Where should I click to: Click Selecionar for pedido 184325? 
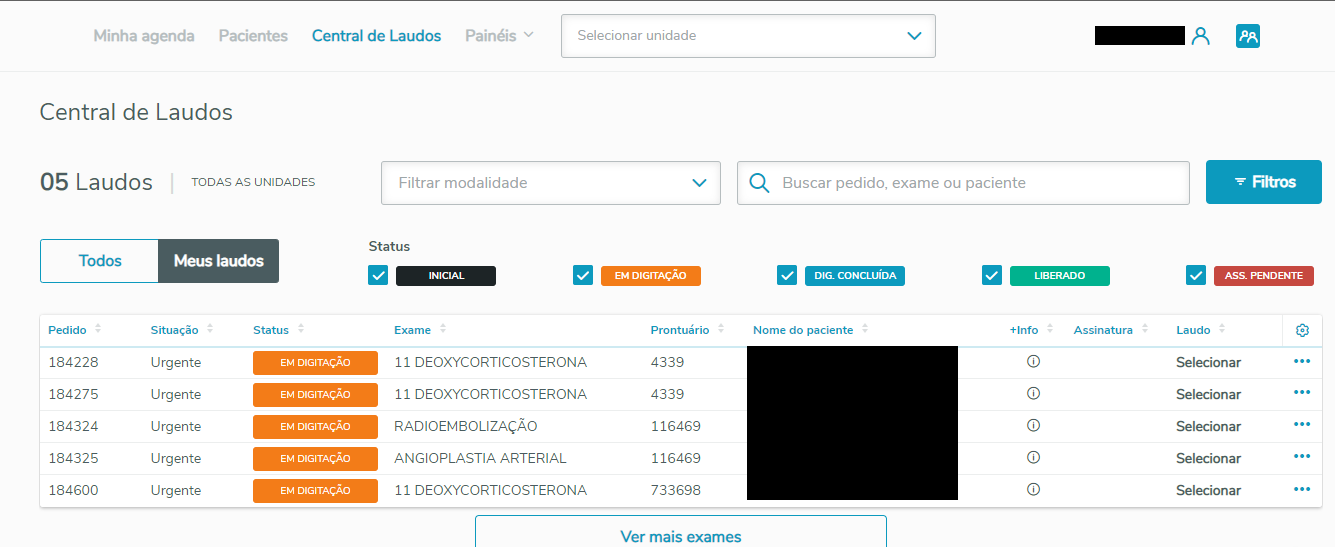pyautogui.click(x=1208, y=458)
